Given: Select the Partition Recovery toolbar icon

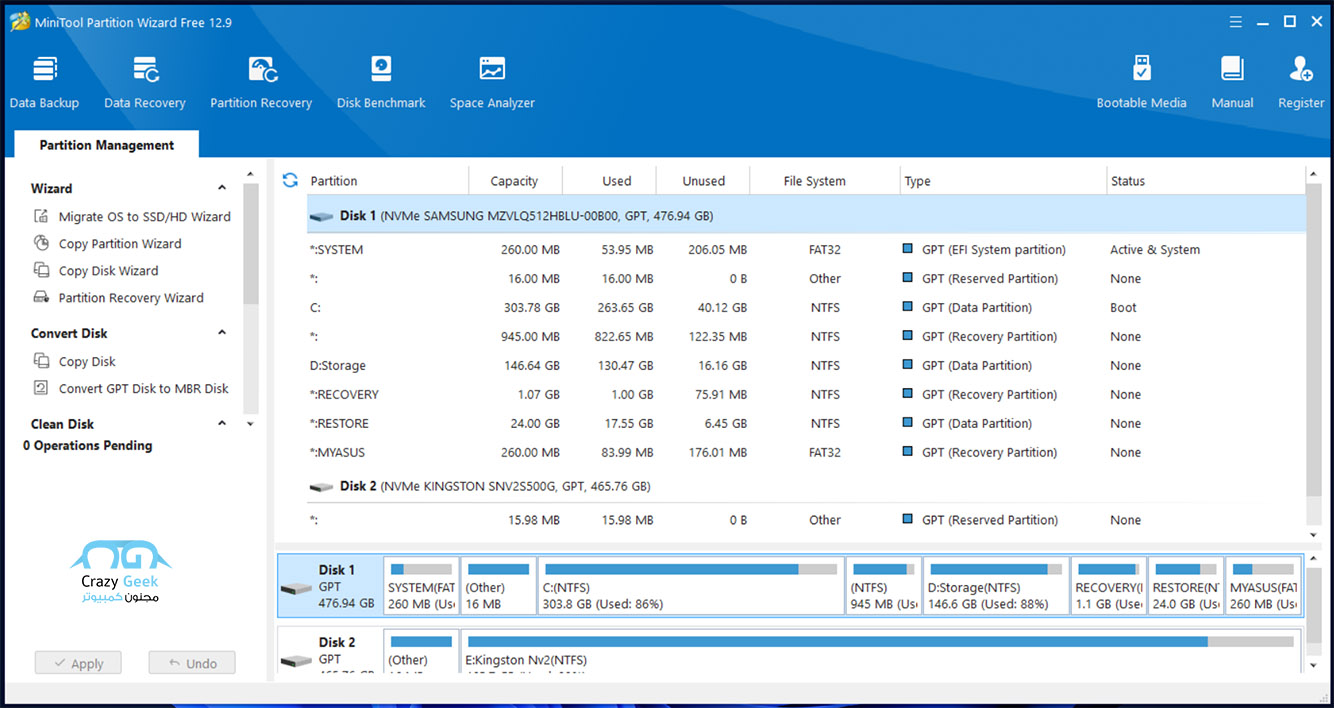Looking at the screenshot, I should coord(261,78).
